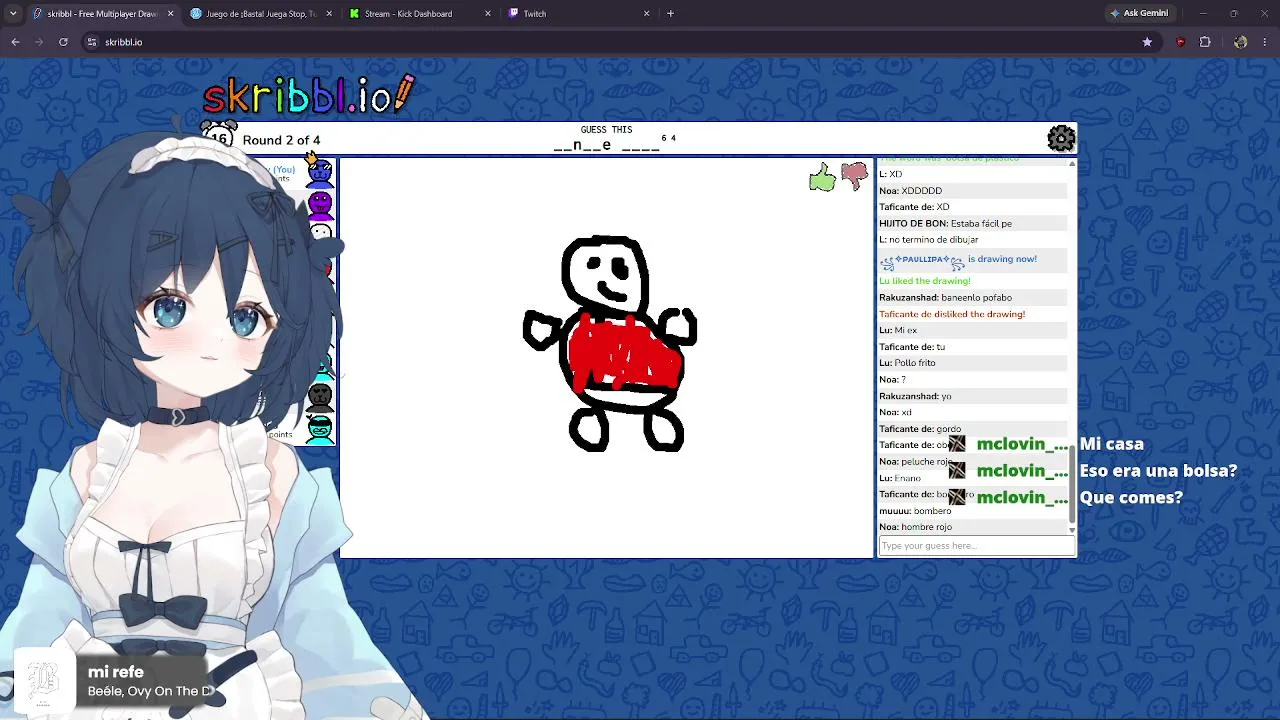1280x720 pixels.
Task: Switch to the Stream - Kick Dashboard tab
Action: coord(419,13)
